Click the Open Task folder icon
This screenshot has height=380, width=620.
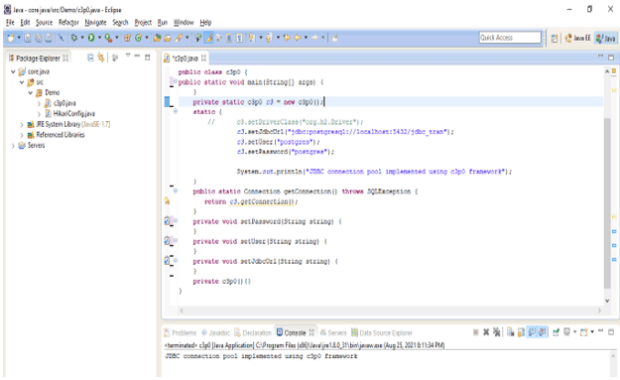(x=167, y=38)
